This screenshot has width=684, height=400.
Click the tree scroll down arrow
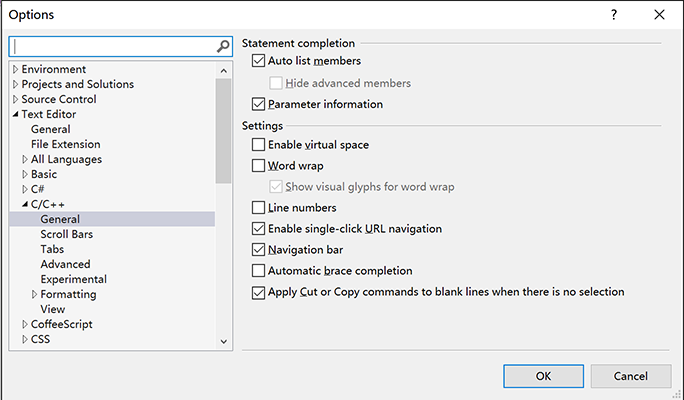click(224, 342)
